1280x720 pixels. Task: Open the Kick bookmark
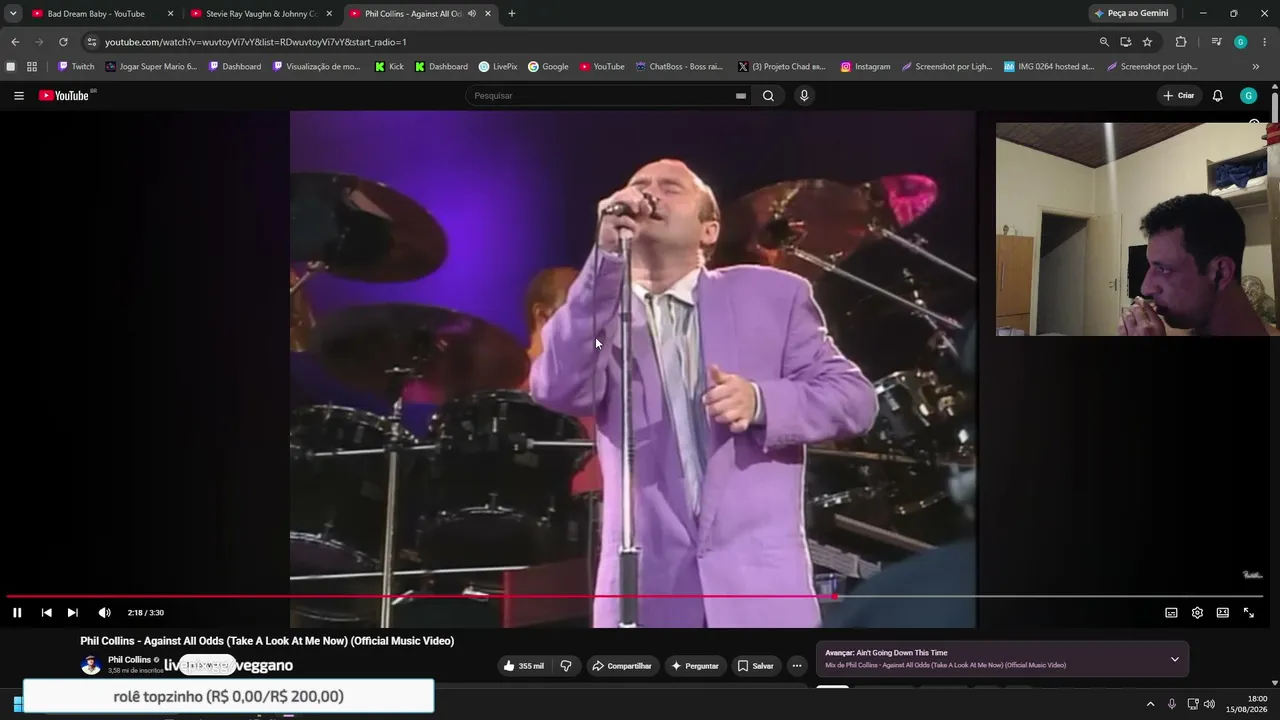click(x=389, y=67)
